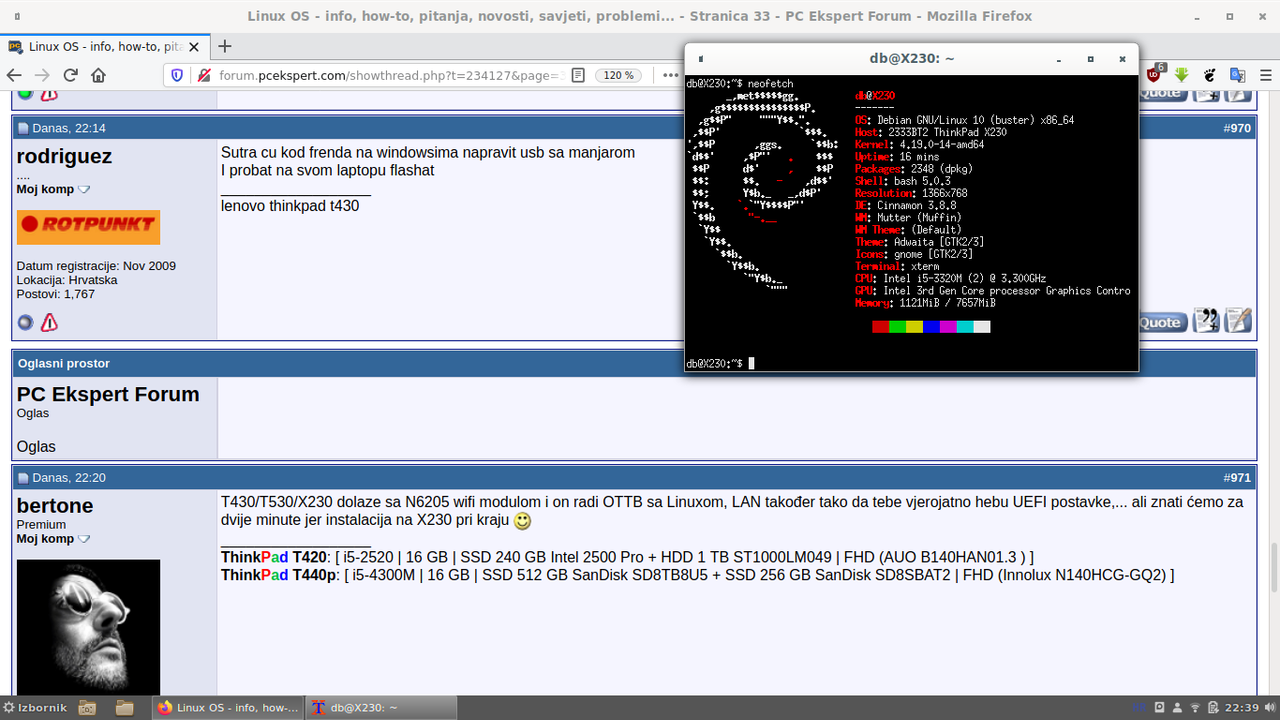Click the multi-quote icon on rodriguez's post
Screen dimensions: 1280x720
tap(1207, 320)
